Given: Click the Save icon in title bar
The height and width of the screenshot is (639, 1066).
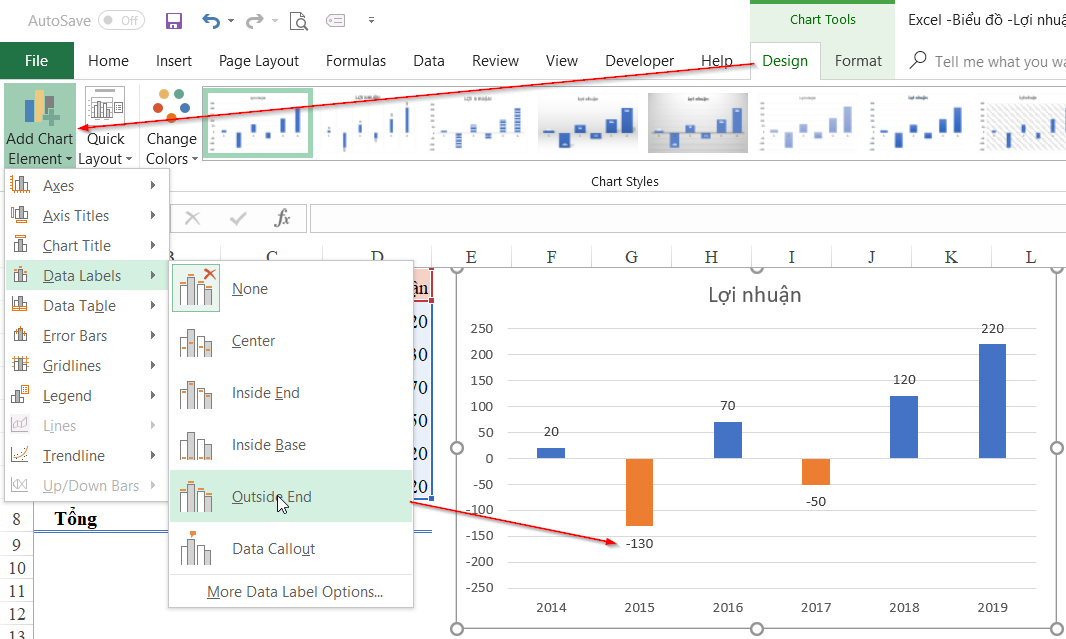Looking at the screenshot, I should pyautogui.click(x=173, y=20).
